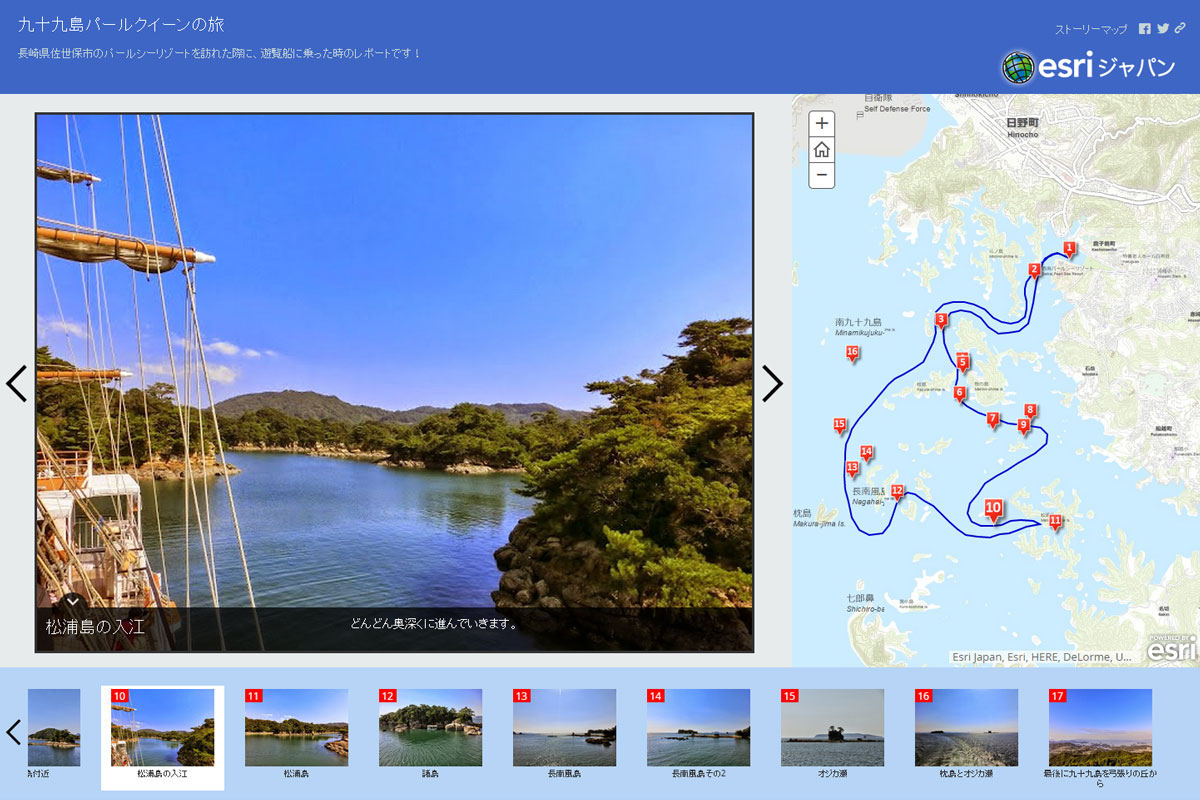Share story on Twitter
The height and width of the screenshot is (800, 1200).
(1163, 29)
